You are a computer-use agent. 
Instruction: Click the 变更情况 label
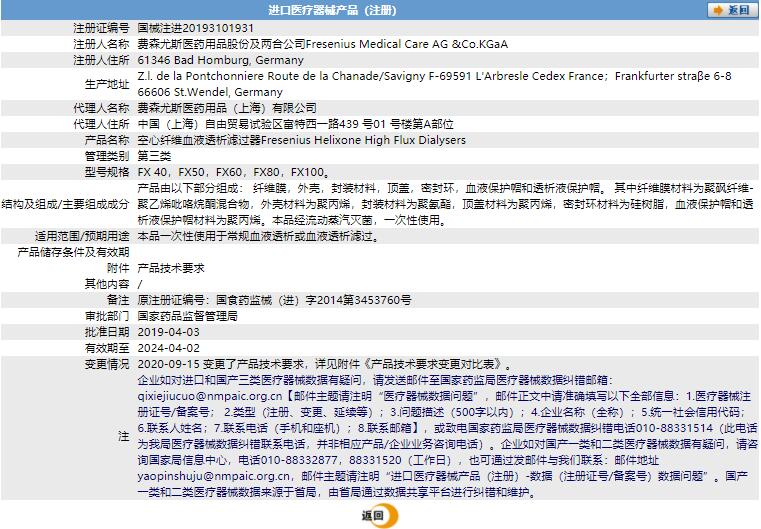point(107,364)
